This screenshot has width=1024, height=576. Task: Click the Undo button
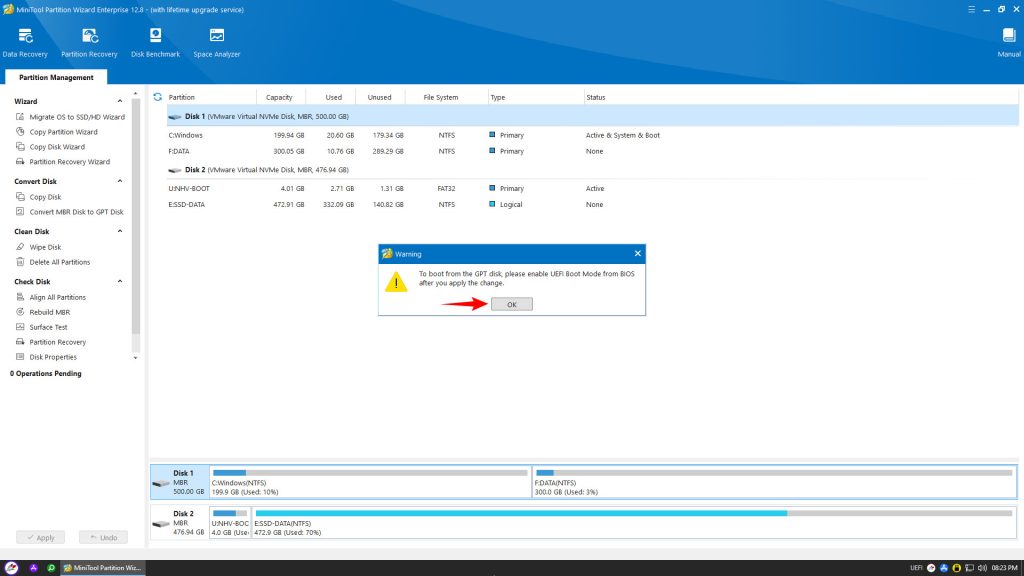pyautogui.click(x=103, y=537)
